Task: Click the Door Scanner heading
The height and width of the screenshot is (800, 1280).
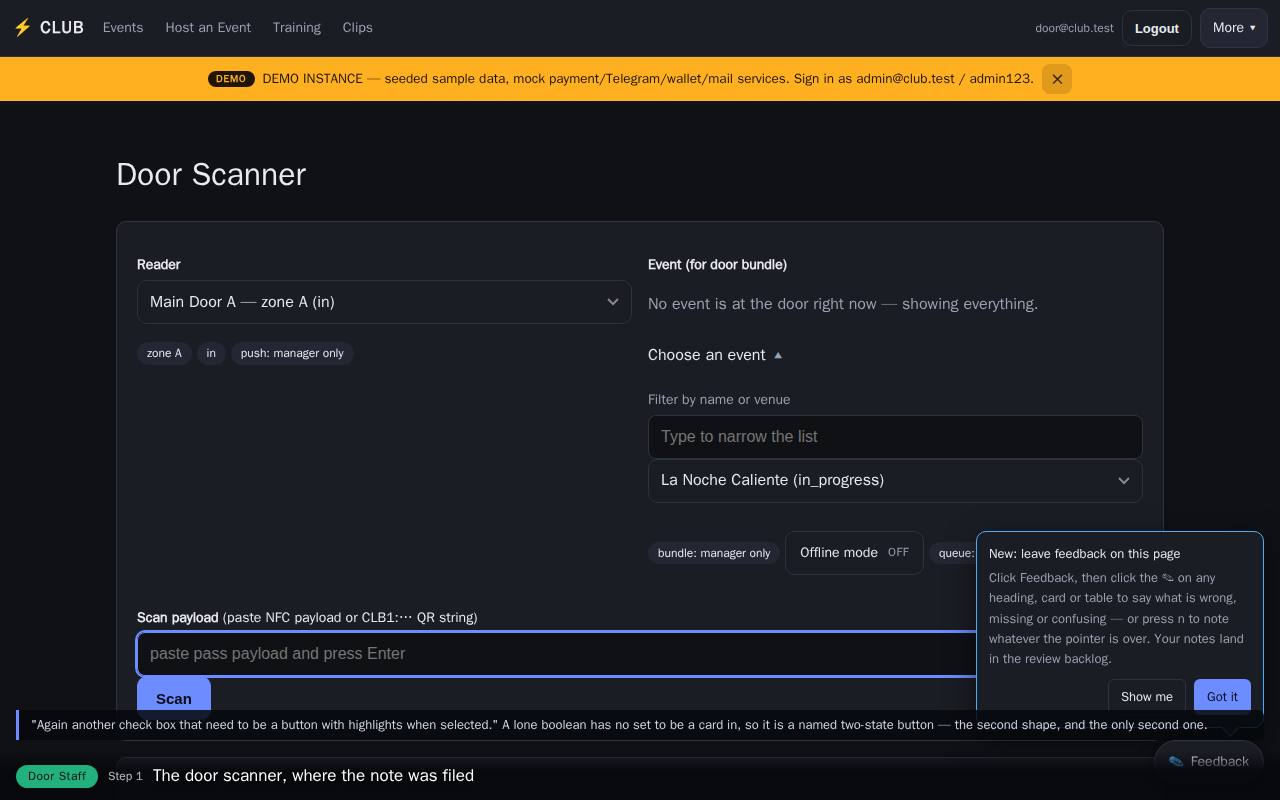Action: pos(211,175)
